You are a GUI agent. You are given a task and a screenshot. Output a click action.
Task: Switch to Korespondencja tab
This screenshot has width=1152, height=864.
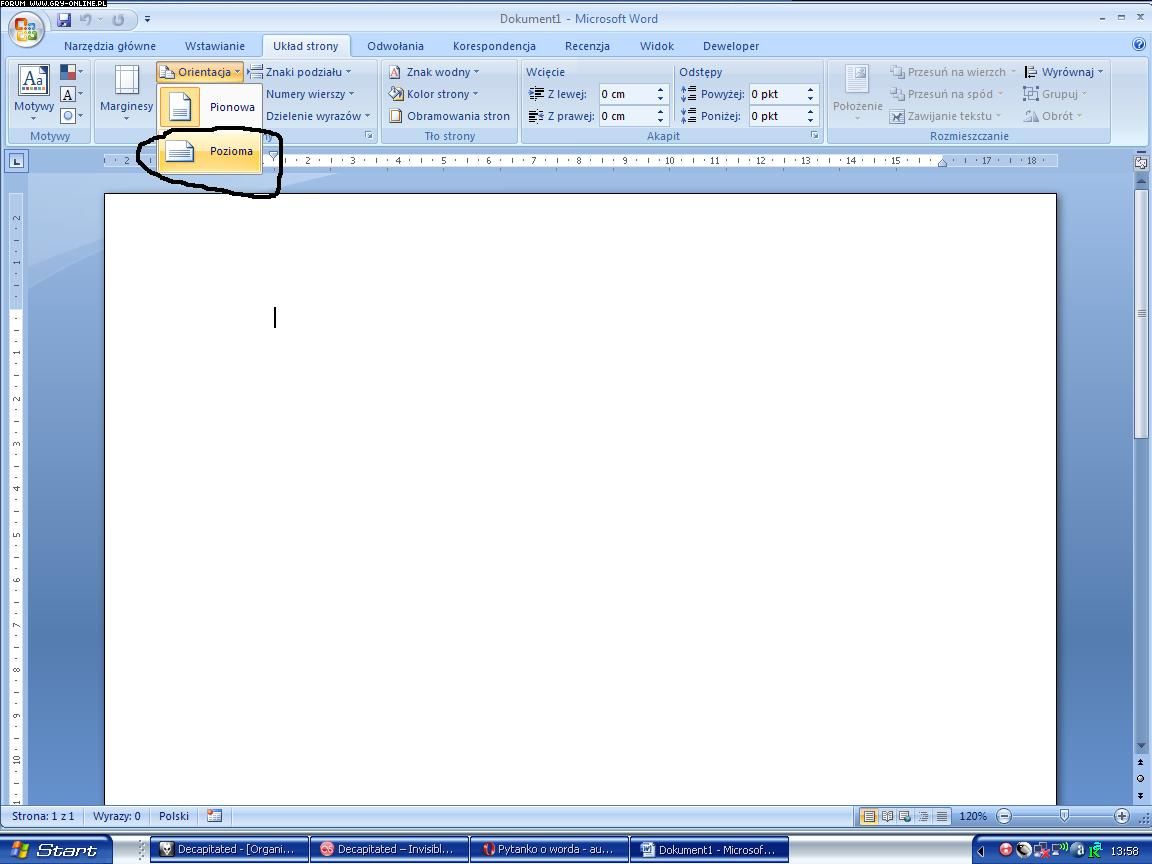[494, 46]
